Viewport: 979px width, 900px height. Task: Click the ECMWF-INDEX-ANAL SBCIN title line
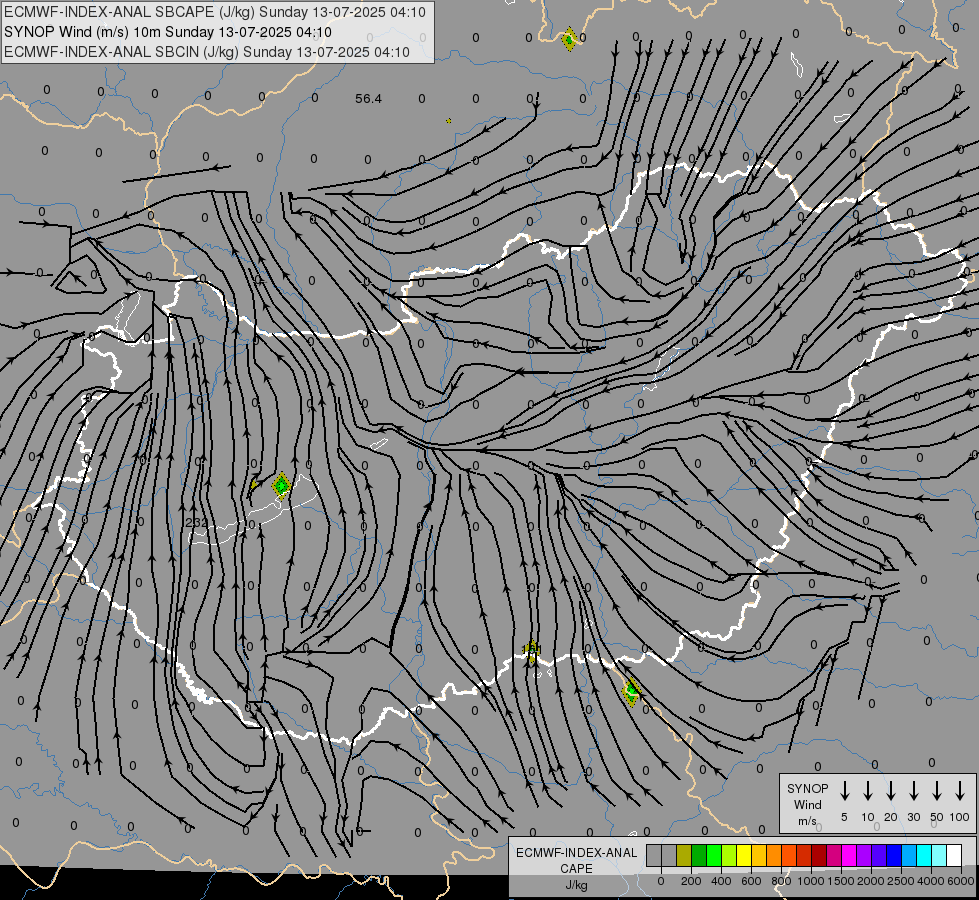pyautogui.click(x=207, y=52)
